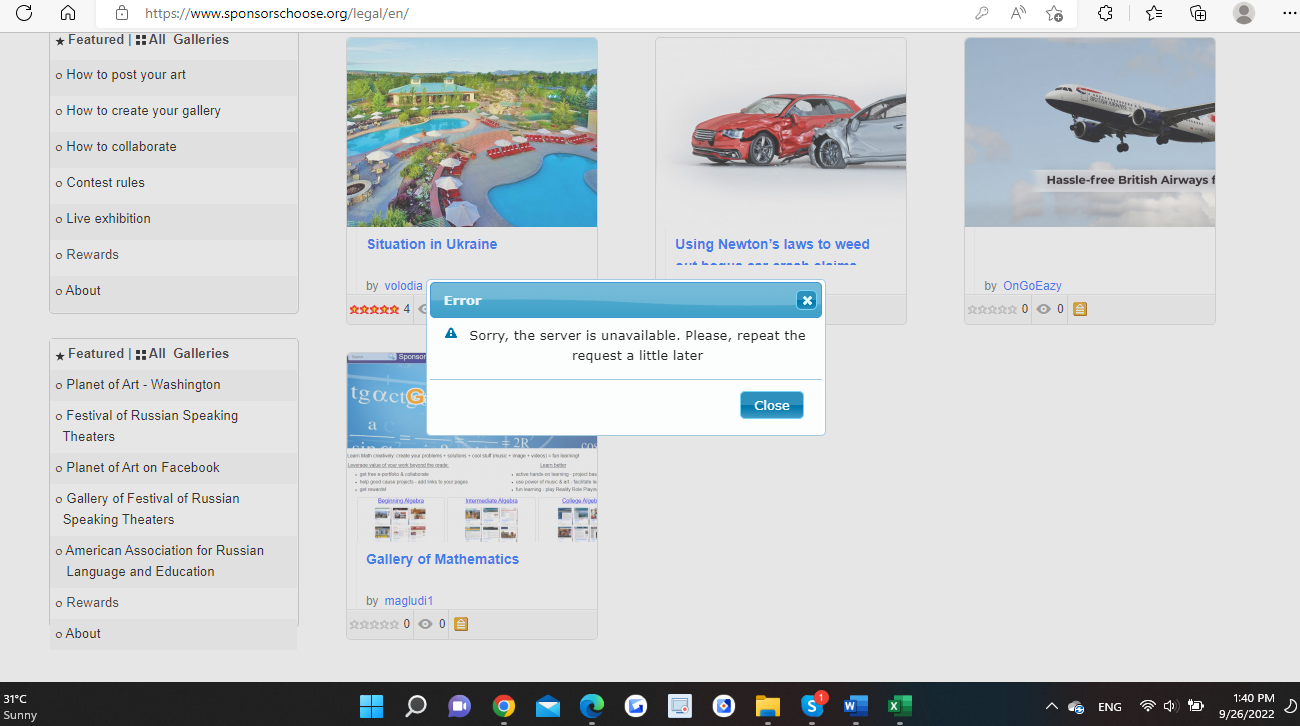
Task: Open the Favorites list icon
Action: tap(1154, 13)
